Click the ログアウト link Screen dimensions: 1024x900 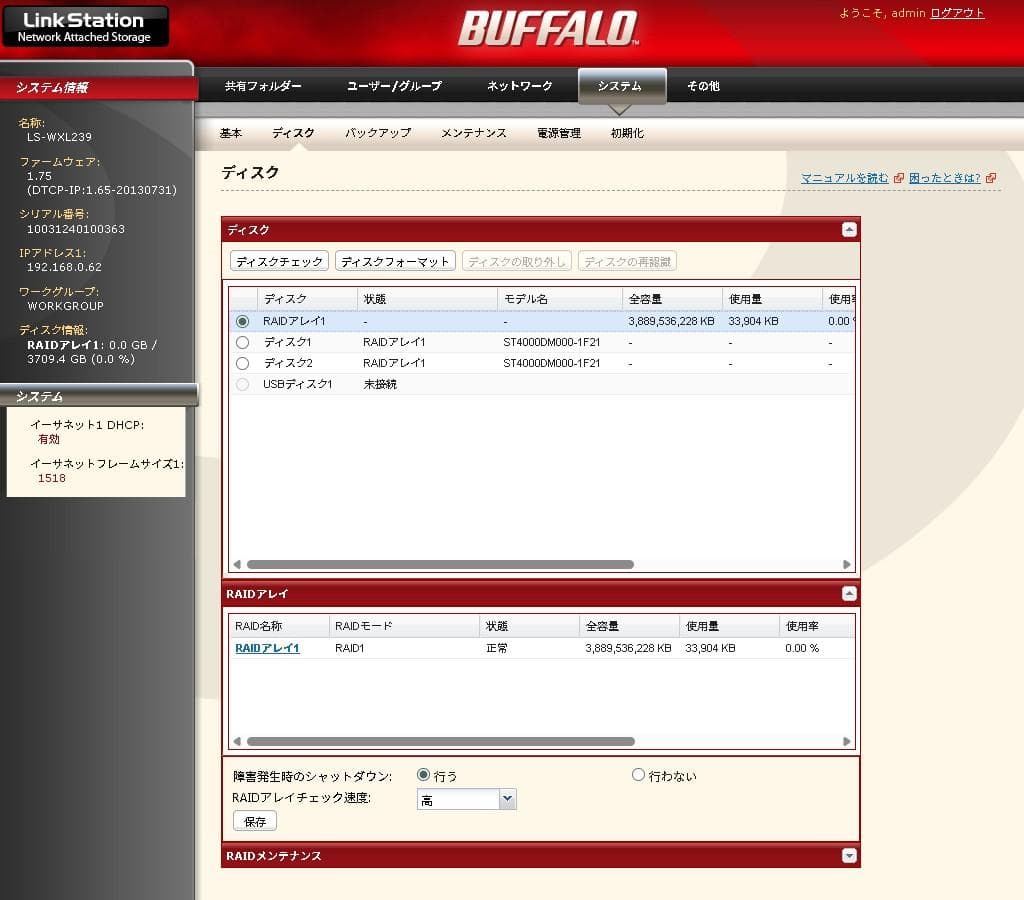coord(957,13)
